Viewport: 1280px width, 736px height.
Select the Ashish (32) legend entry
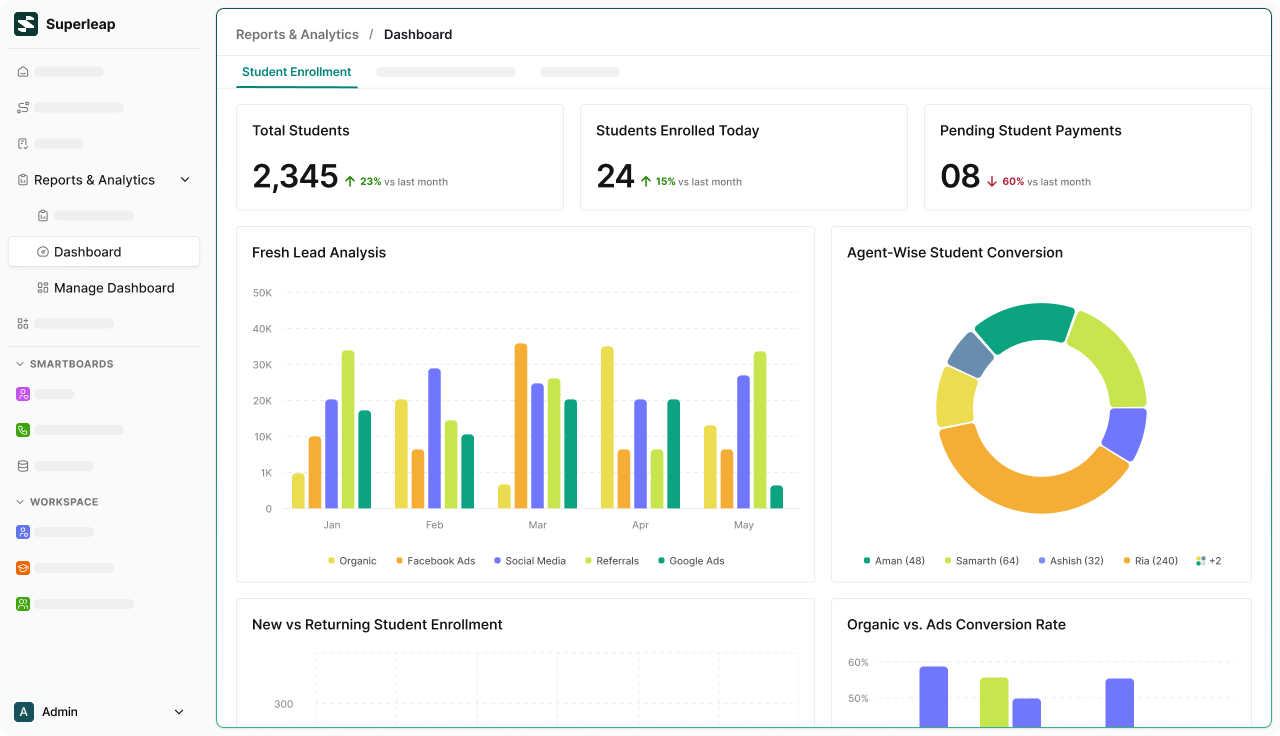pos(1071,561)
